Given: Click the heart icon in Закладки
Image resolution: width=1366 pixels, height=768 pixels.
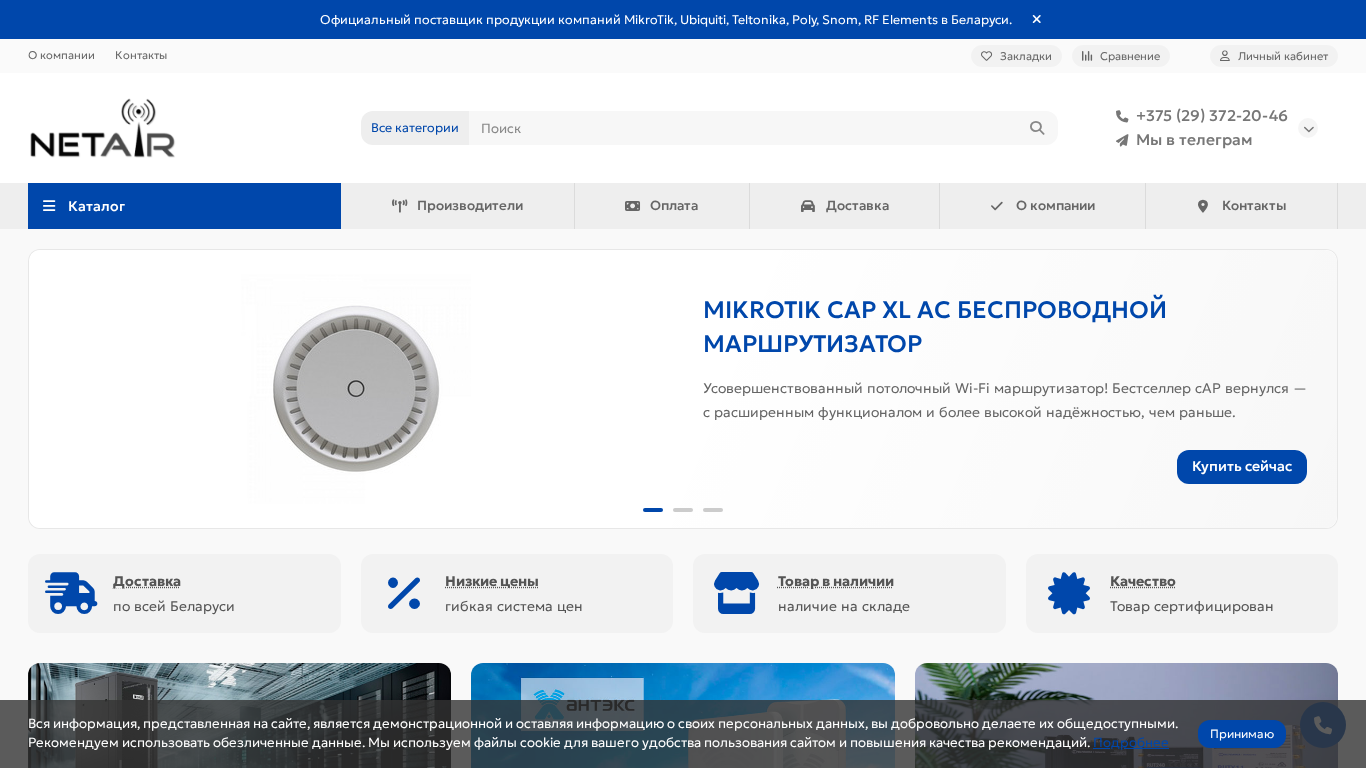Looking at the screenshot, I should point(986,56).
